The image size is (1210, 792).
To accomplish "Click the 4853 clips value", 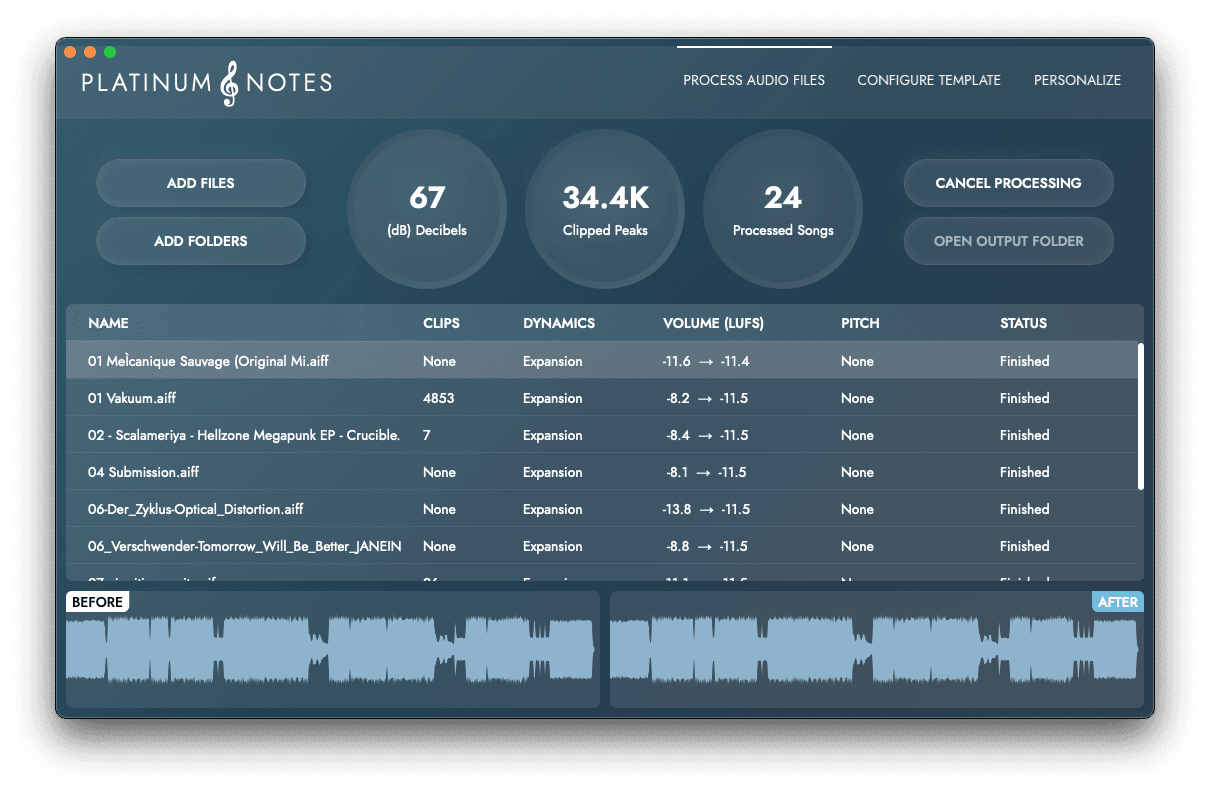I will click(439, 398).
